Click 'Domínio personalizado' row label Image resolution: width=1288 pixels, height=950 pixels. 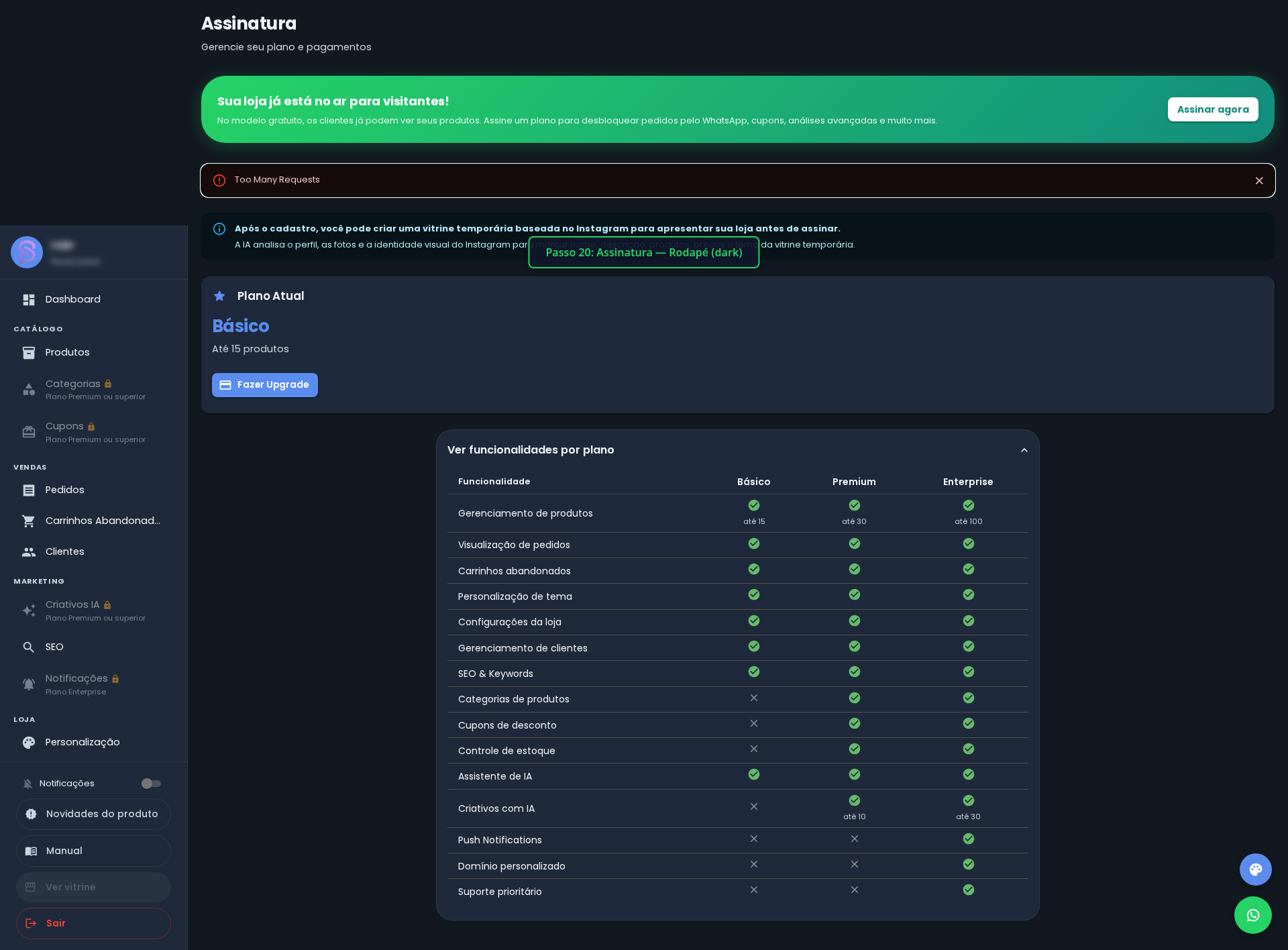(512, 866)
